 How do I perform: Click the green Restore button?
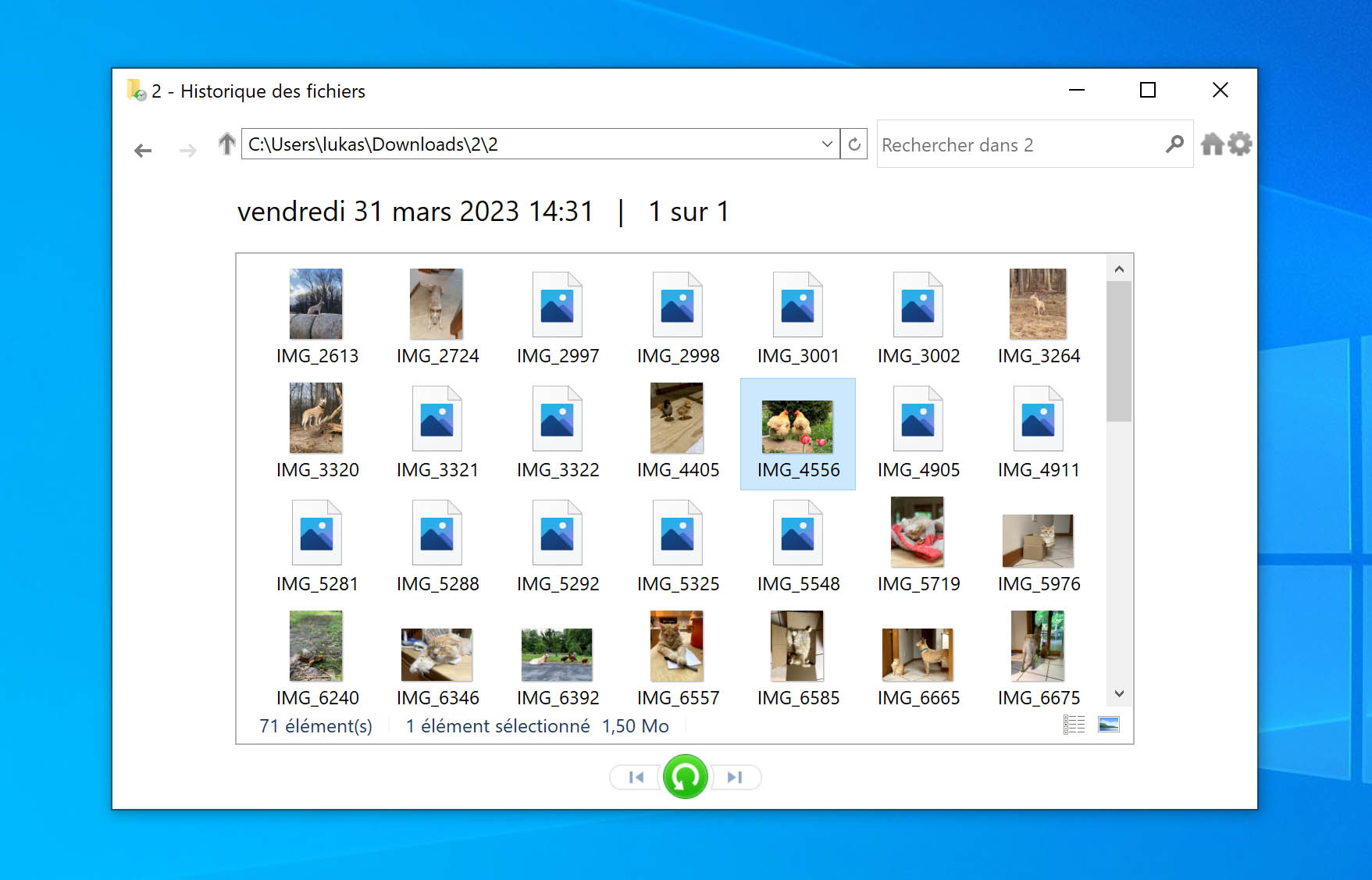[x=685, y=776]
